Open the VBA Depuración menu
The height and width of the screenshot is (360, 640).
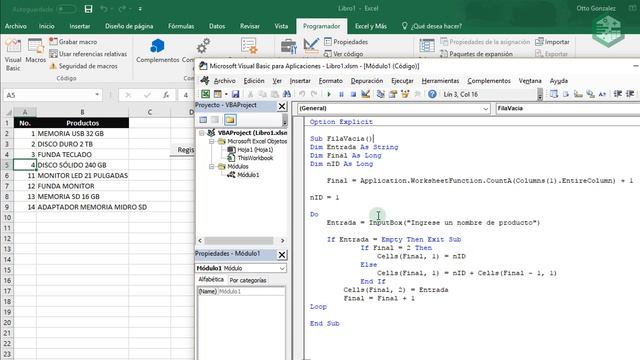pyautogui.click(x=367, y=81)
